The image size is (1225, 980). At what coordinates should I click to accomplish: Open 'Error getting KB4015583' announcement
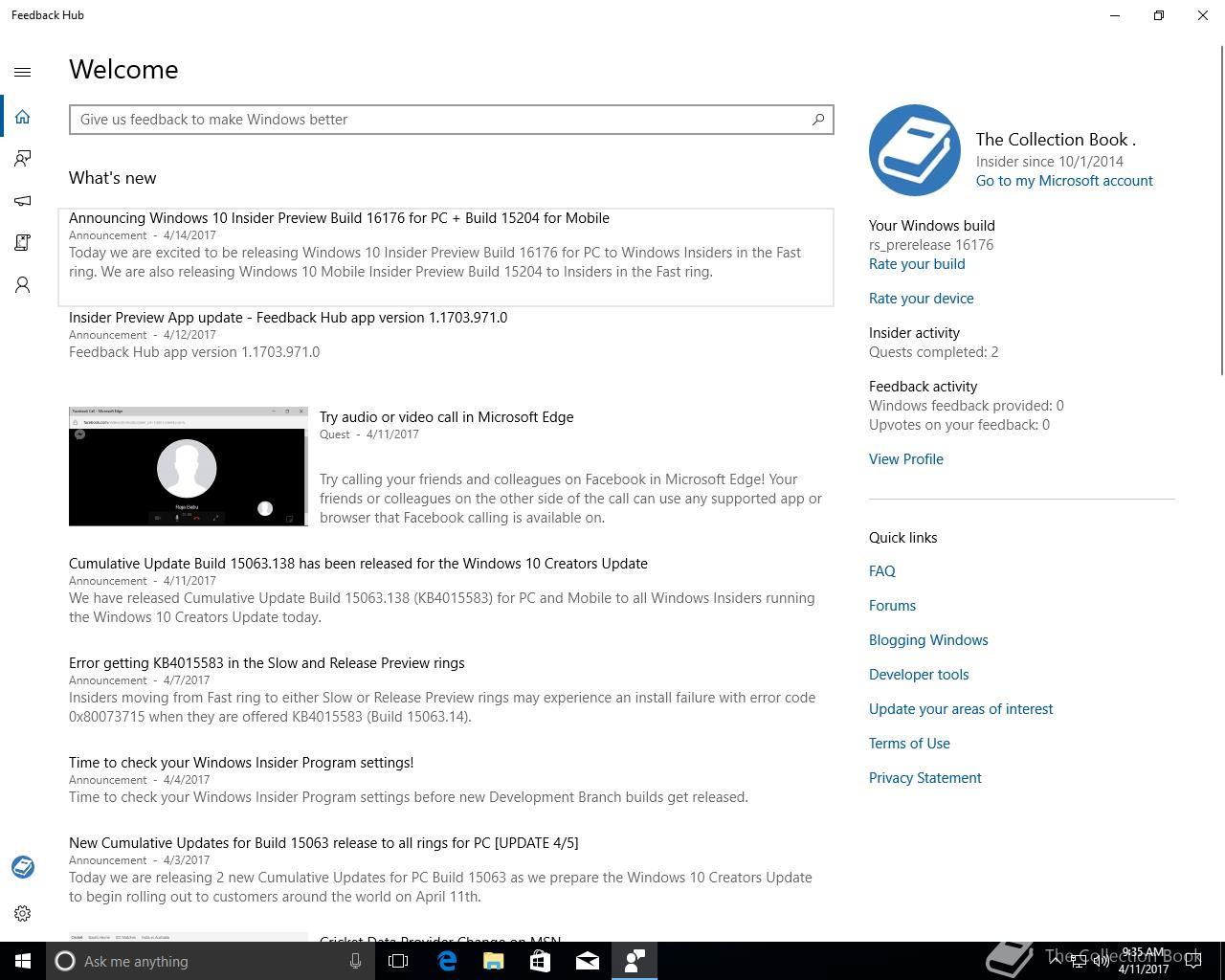tap(267, 663)
